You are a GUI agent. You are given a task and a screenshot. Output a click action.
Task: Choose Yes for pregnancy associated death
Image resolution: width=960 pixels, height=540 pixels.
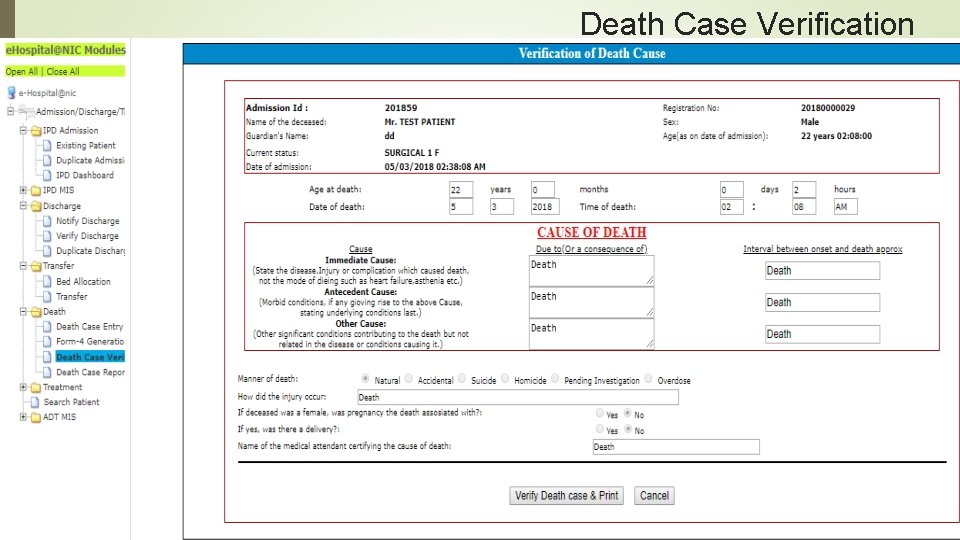click(x=599, y=413)
